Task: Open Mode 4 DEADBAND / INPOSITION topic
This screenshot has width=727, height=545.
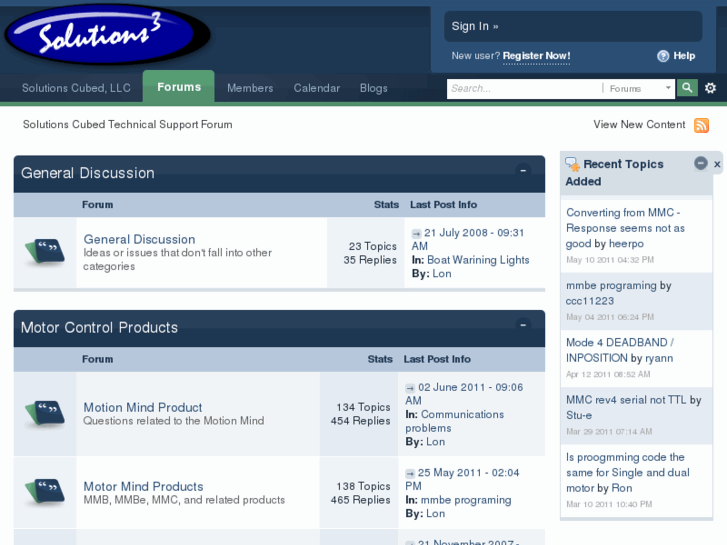Action: pos(620,350)
